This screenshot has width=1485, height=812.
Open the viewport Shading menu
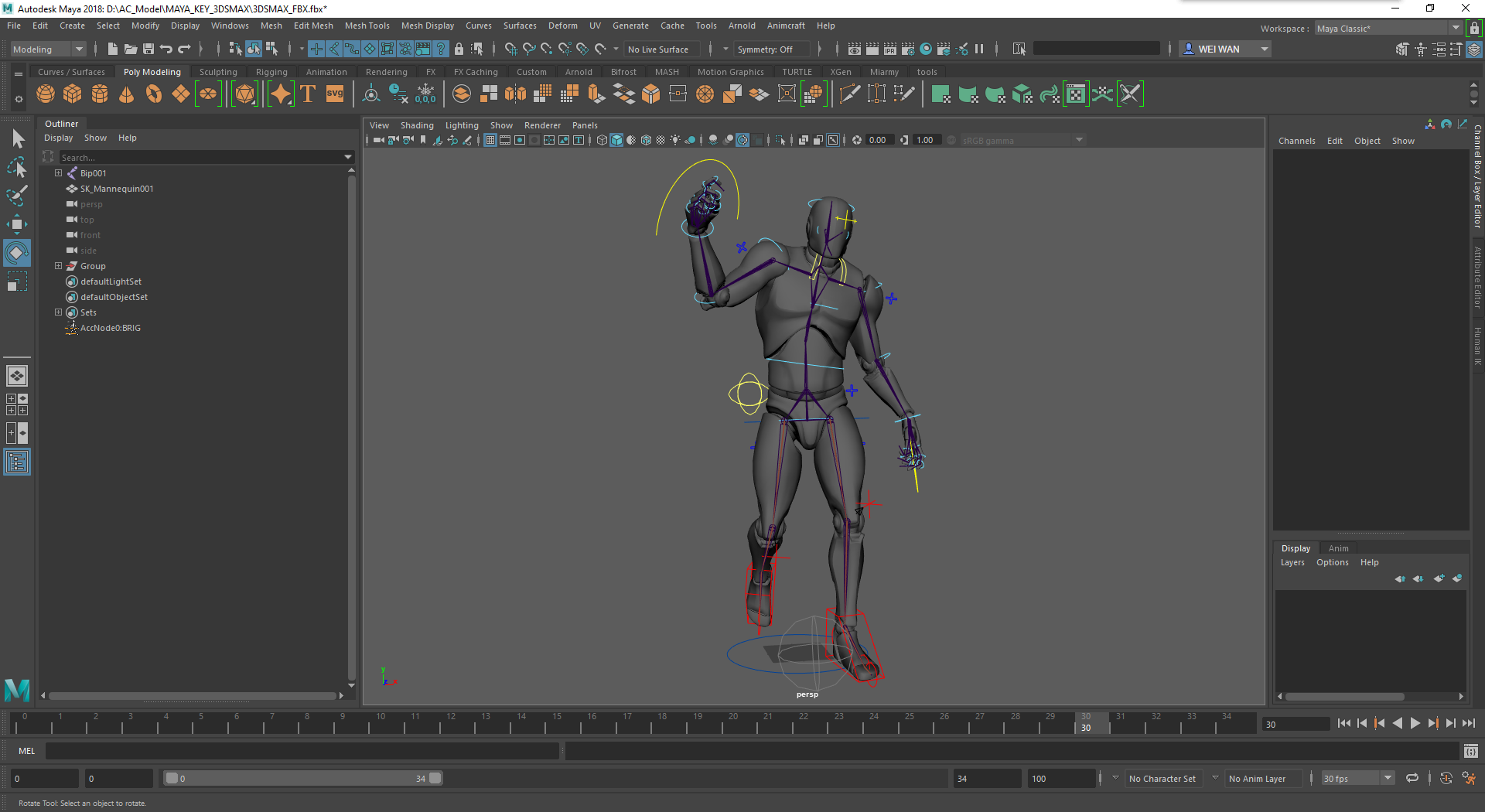point(417,125)
